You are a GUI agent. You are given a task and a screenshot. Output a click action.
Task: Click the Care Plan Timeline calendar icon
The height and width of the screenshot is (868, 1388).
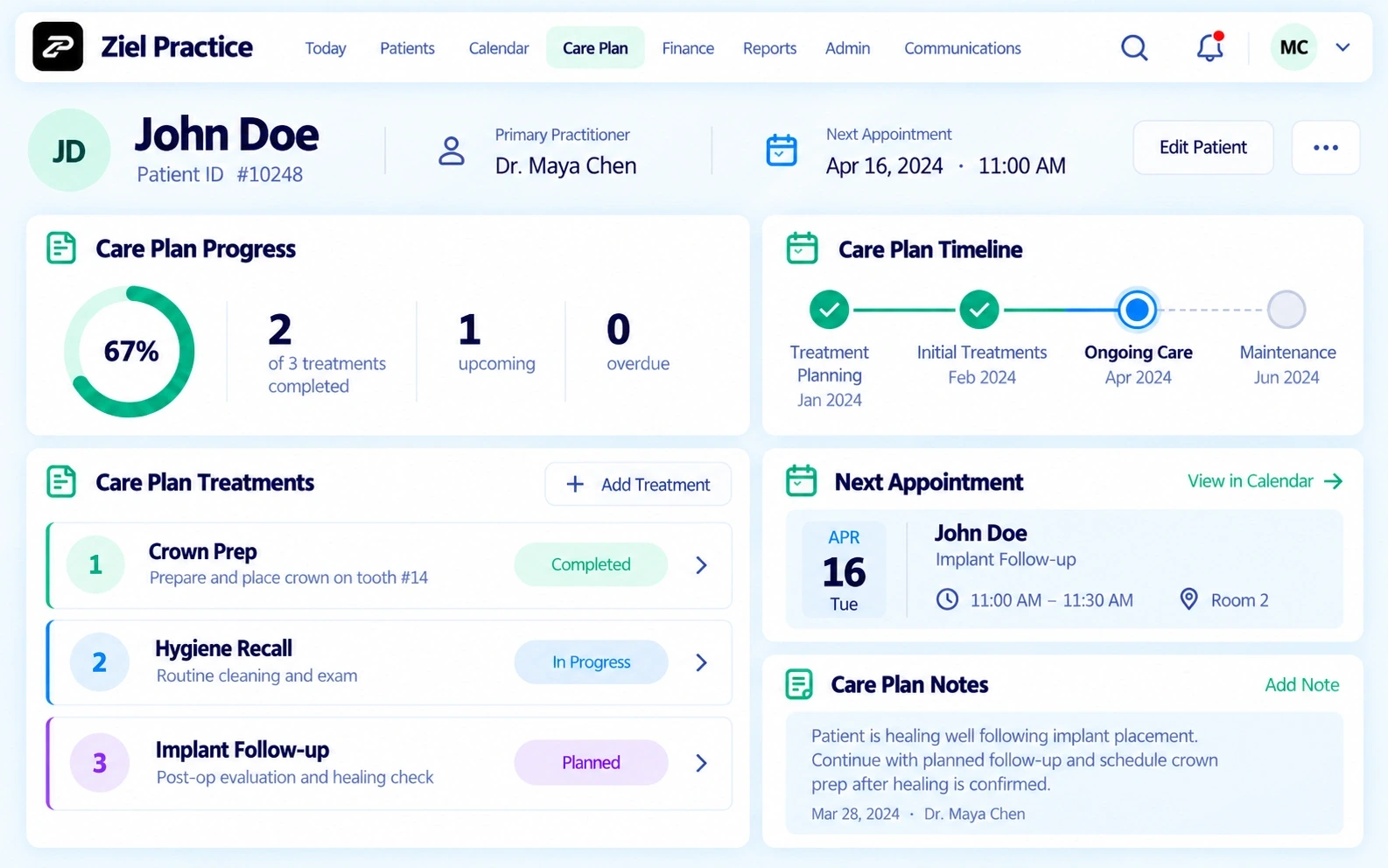(802, 248)
